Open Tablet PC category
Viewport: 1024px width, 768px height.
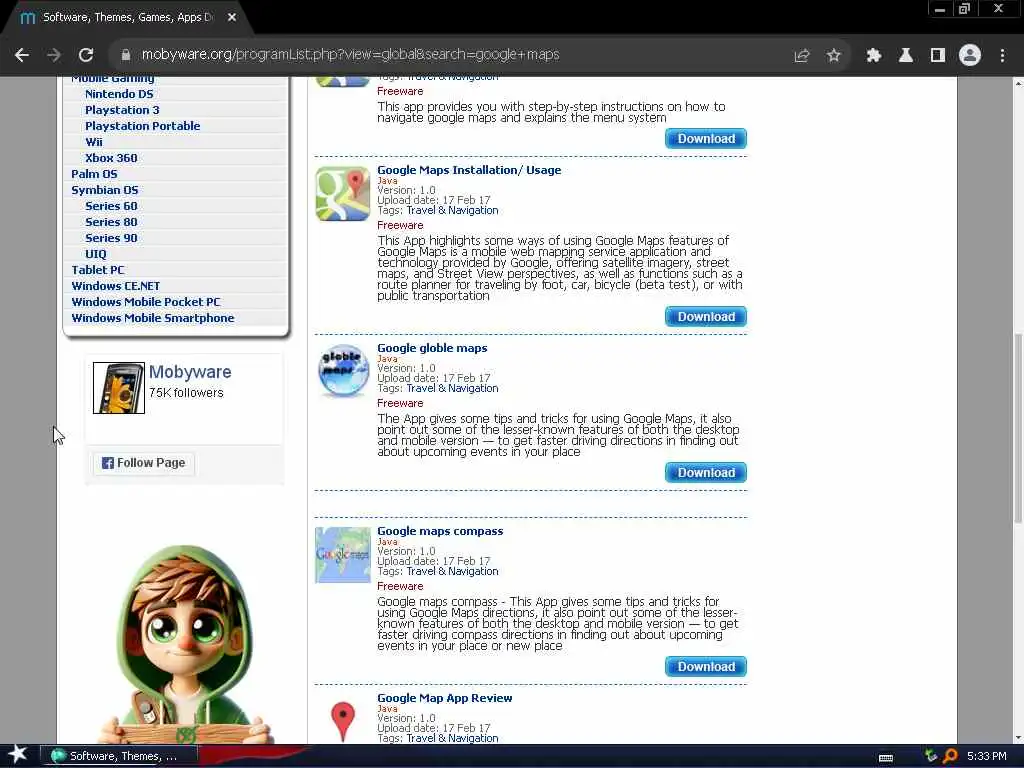pos(97,270)
